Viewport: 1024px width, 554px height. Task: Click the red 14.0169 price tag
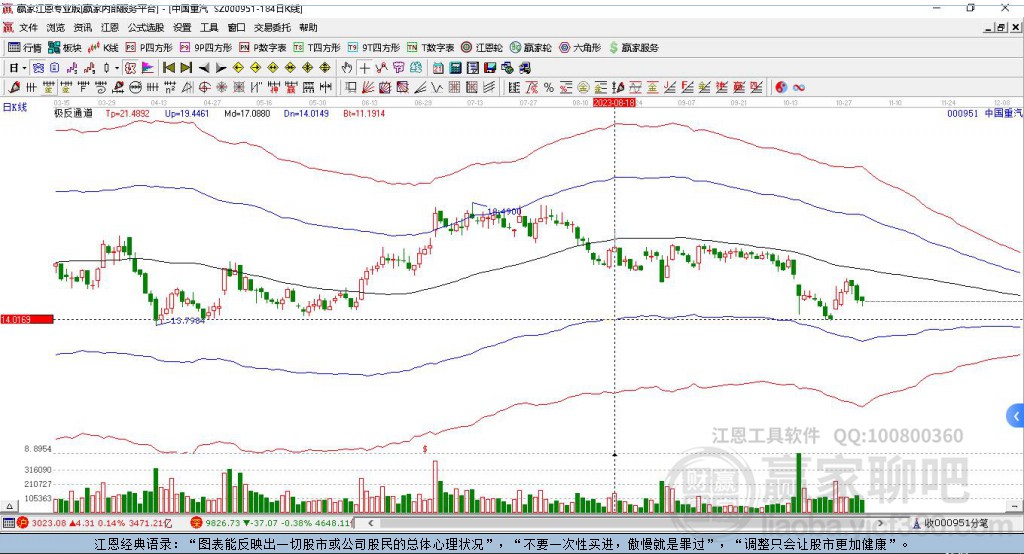coord(27,319)
